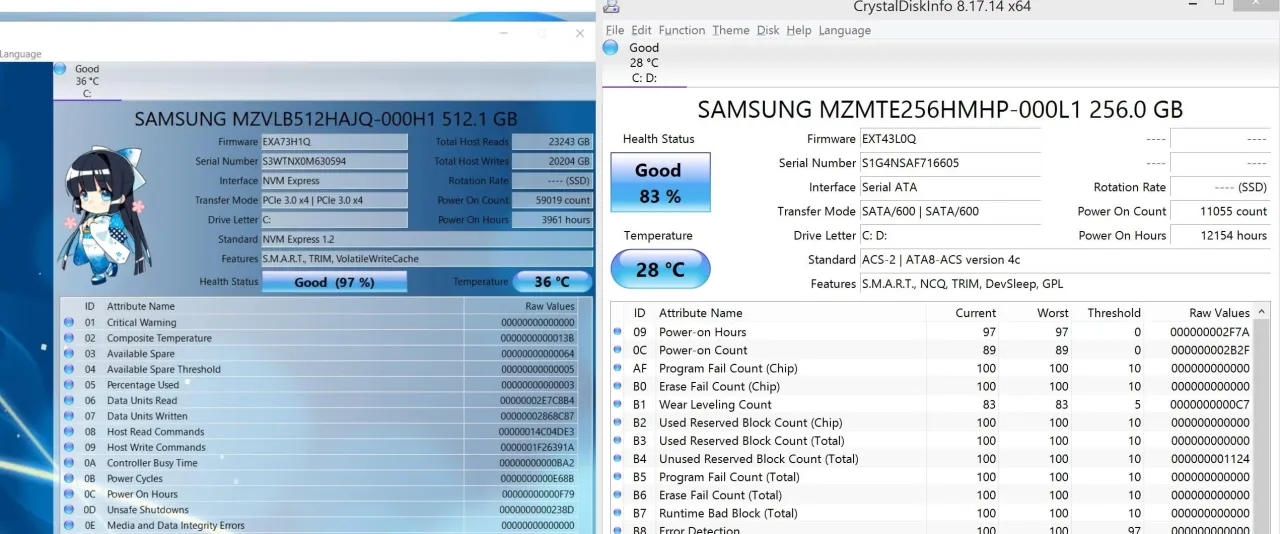Click the status dot for Wear Leveling Count
1280x534 pixels.
coord(617,404)
